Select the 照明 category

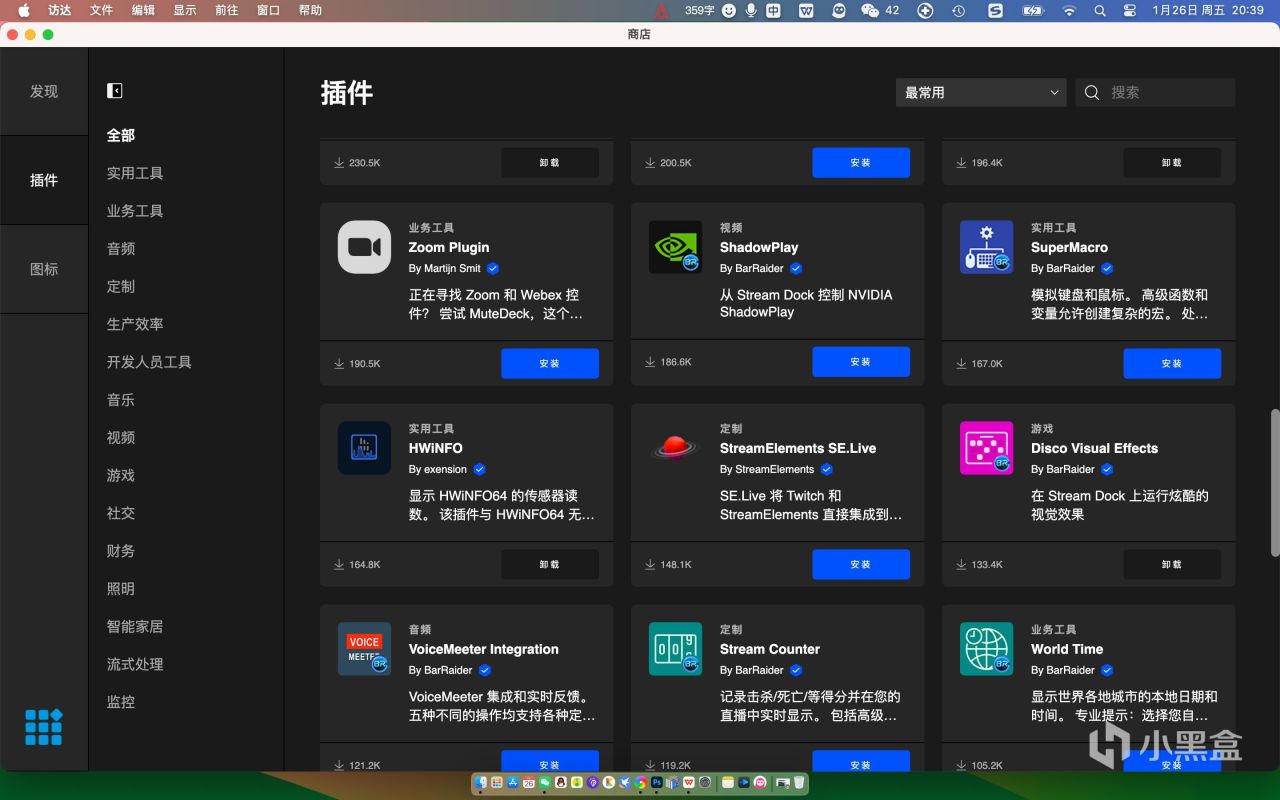(x=121, y=589)
